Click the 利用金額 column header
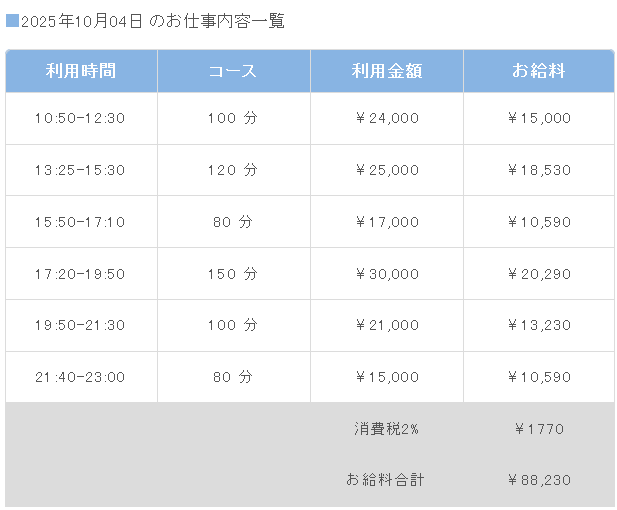The height and width of the screenshot is (510, 617). point(387,71)
